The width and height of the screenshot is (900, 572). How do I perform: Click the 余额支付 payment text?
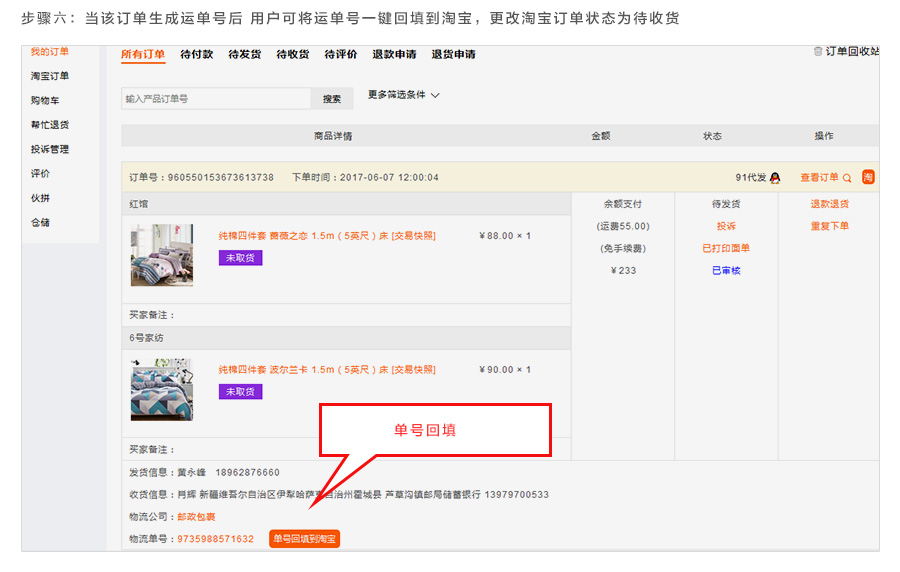(623, 204)
